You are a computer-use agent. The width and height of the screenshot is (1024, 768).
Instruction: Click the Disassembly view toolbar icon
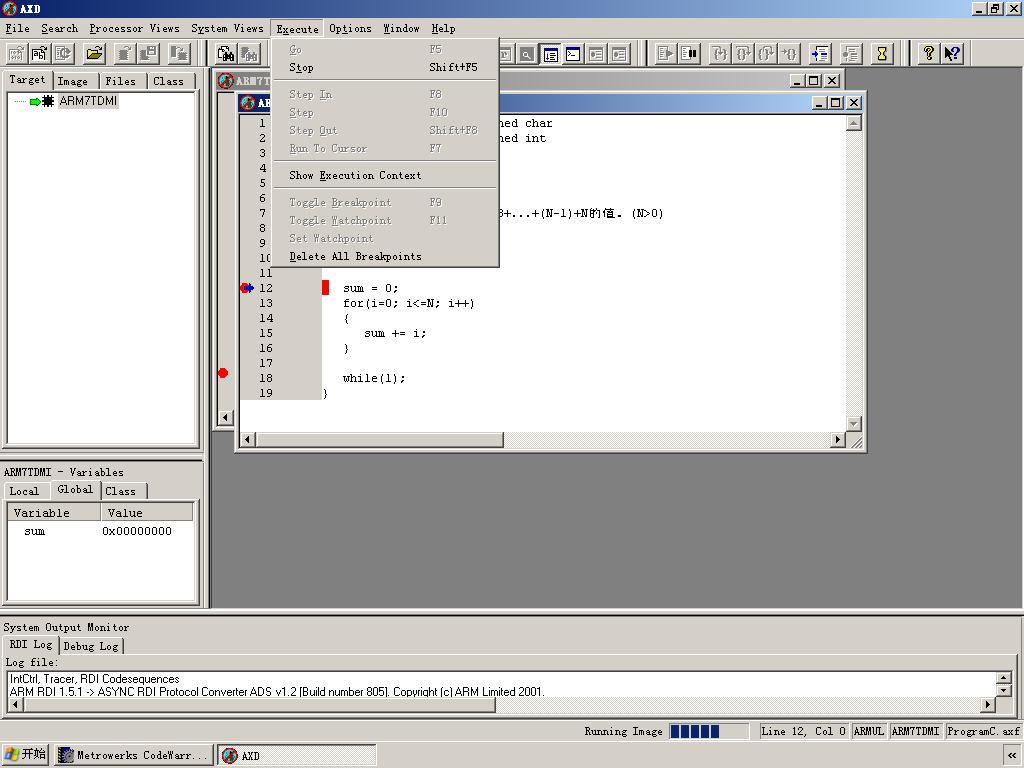pyautogui.click(x=550, y=54)
